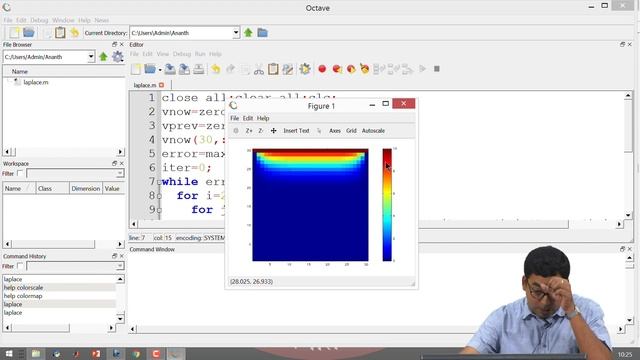Save file using Editor toolbar save icon
The height and width of the screenshot is (360, 640).
[170, 69]
